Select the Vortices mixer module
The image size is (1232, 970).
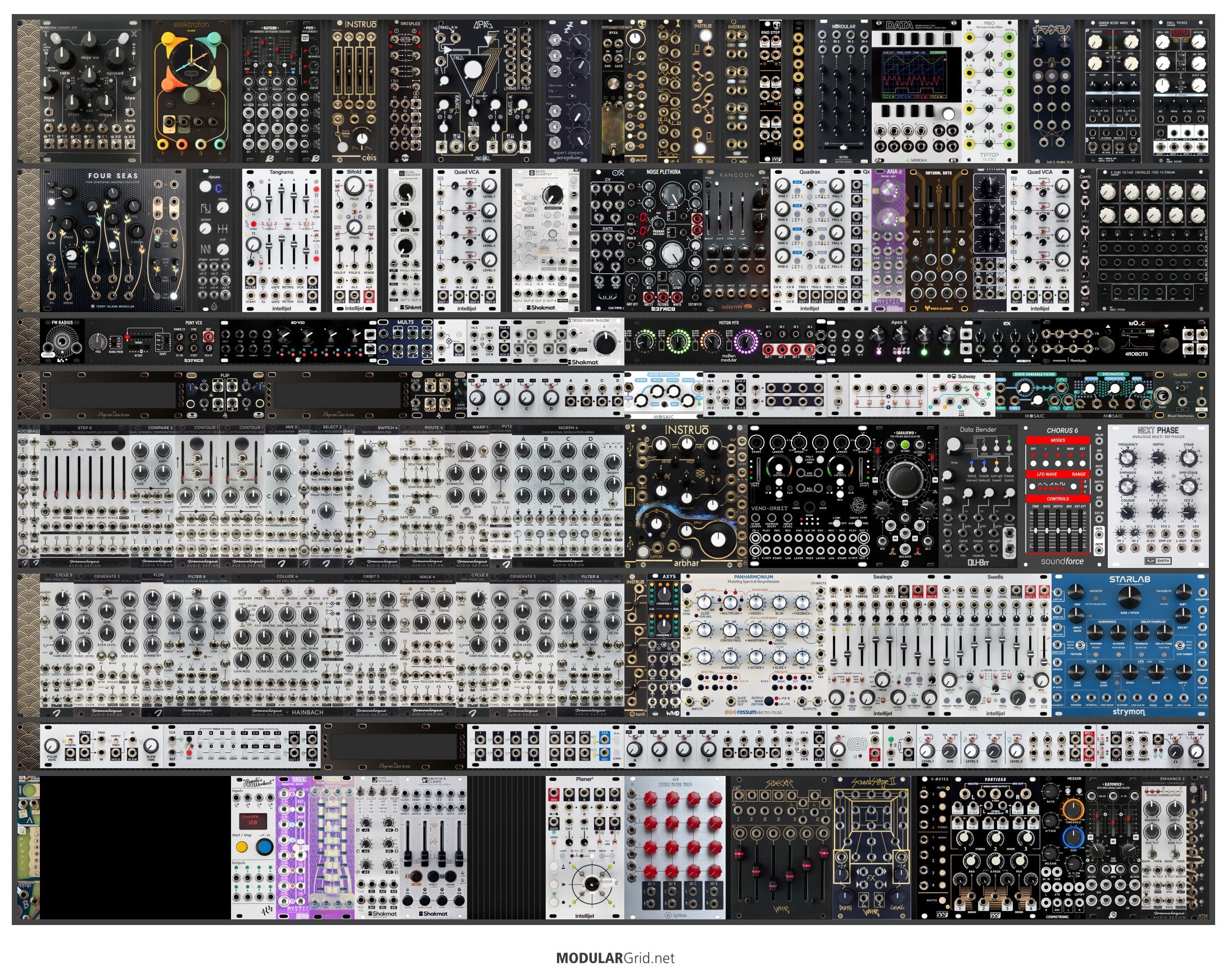(x=995, y=847)
